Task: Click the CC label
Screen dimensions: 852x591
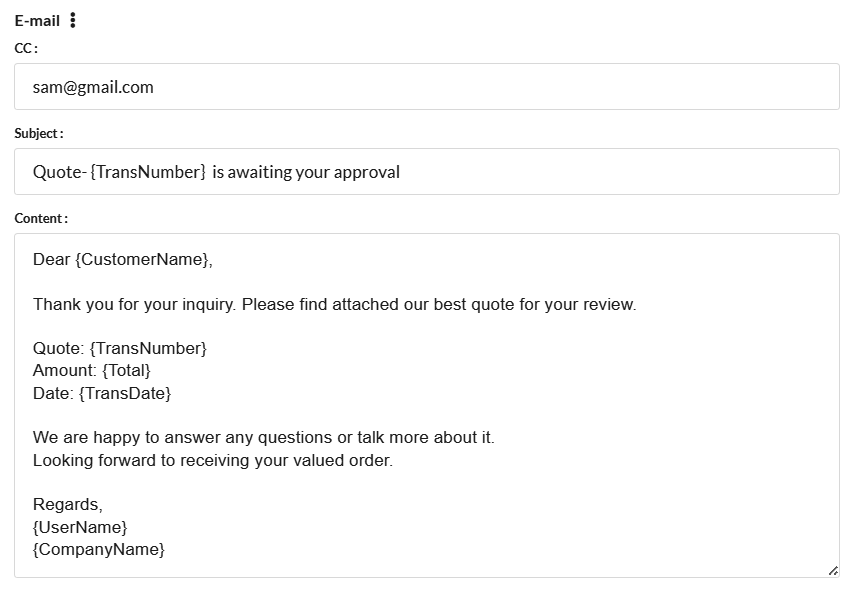Action: pos(26,48)
